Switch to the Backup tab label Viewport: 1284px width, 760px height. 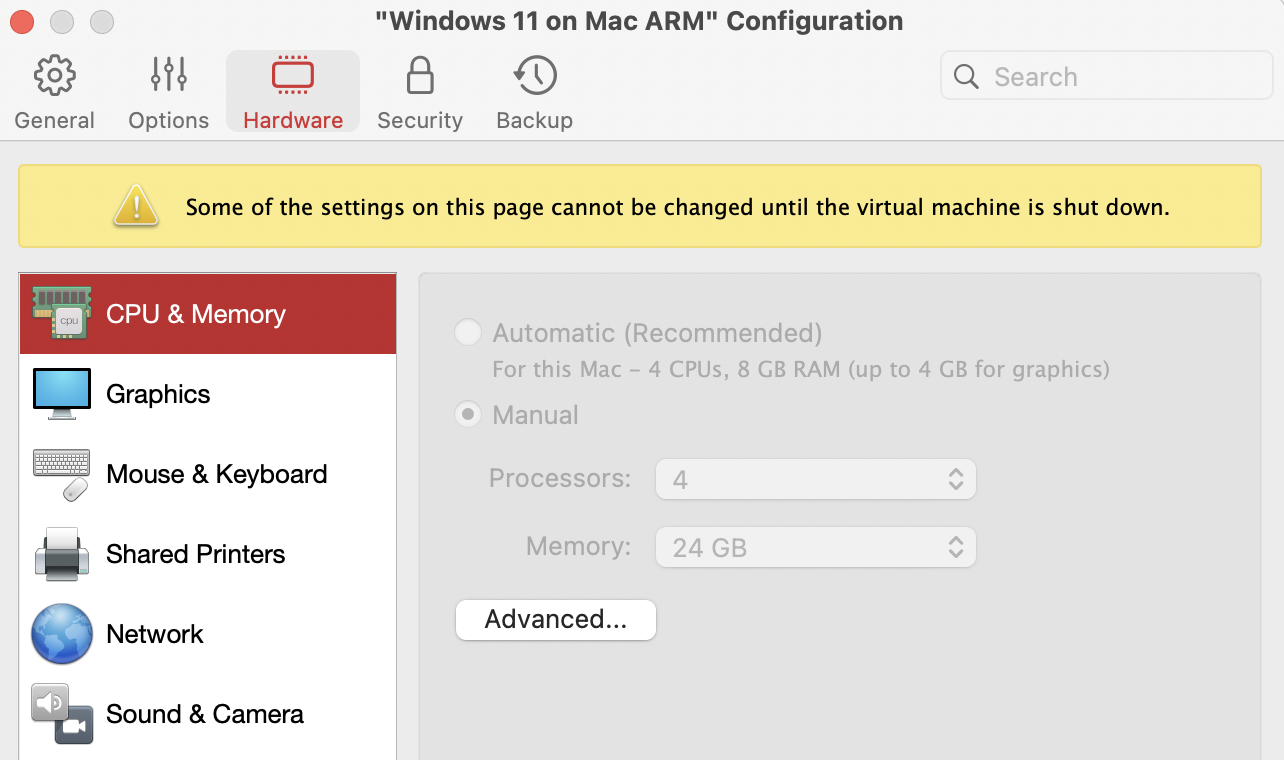(x=535, y=120)
